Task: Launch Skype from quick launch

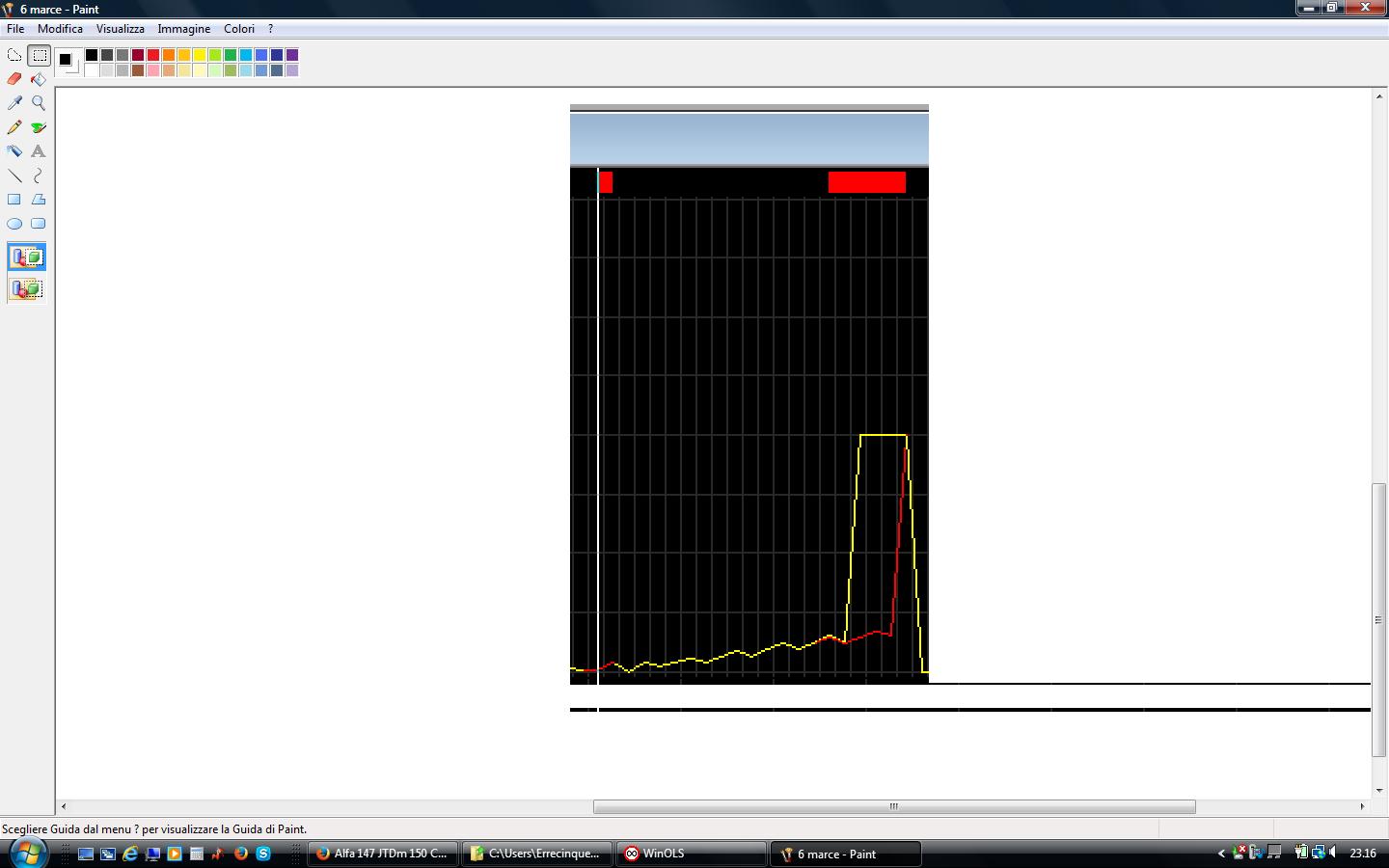Action: click(x=263, y=854)
